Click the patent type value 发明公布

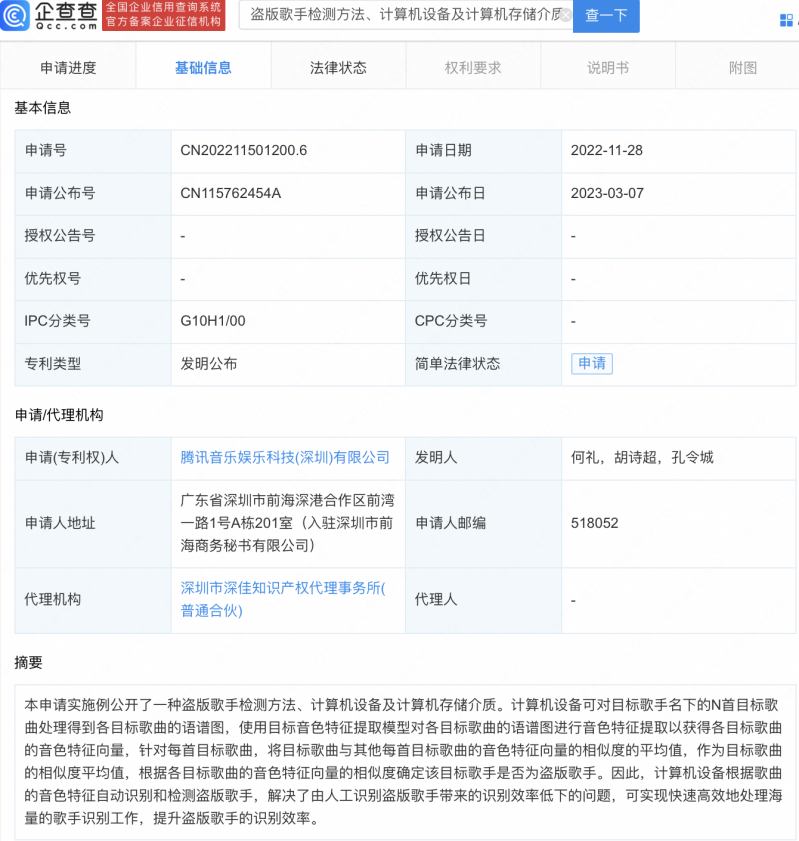coord(209,364)
